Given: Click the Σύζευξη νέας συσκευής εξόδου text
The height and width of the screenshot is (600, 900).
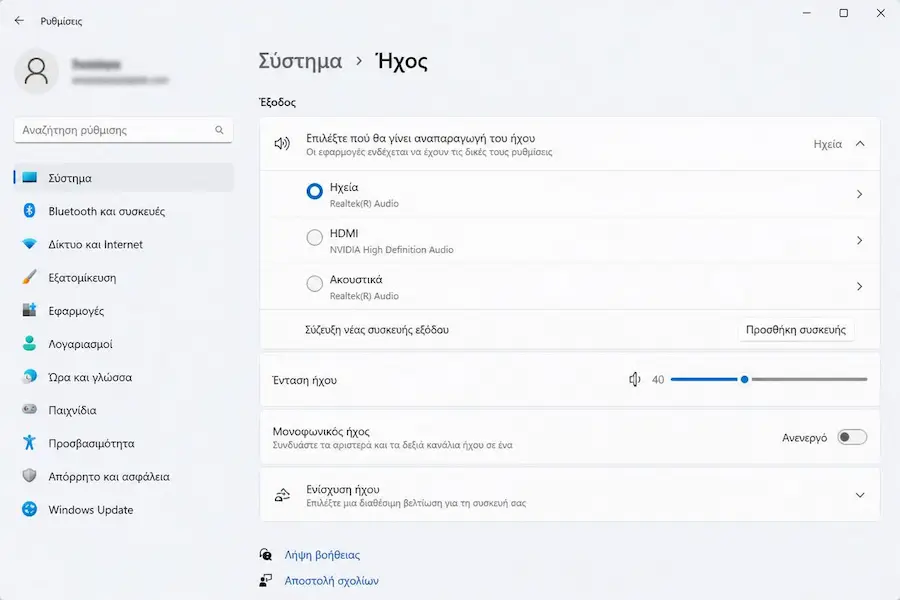Looking at the screenshot, I should pos(377,330).
